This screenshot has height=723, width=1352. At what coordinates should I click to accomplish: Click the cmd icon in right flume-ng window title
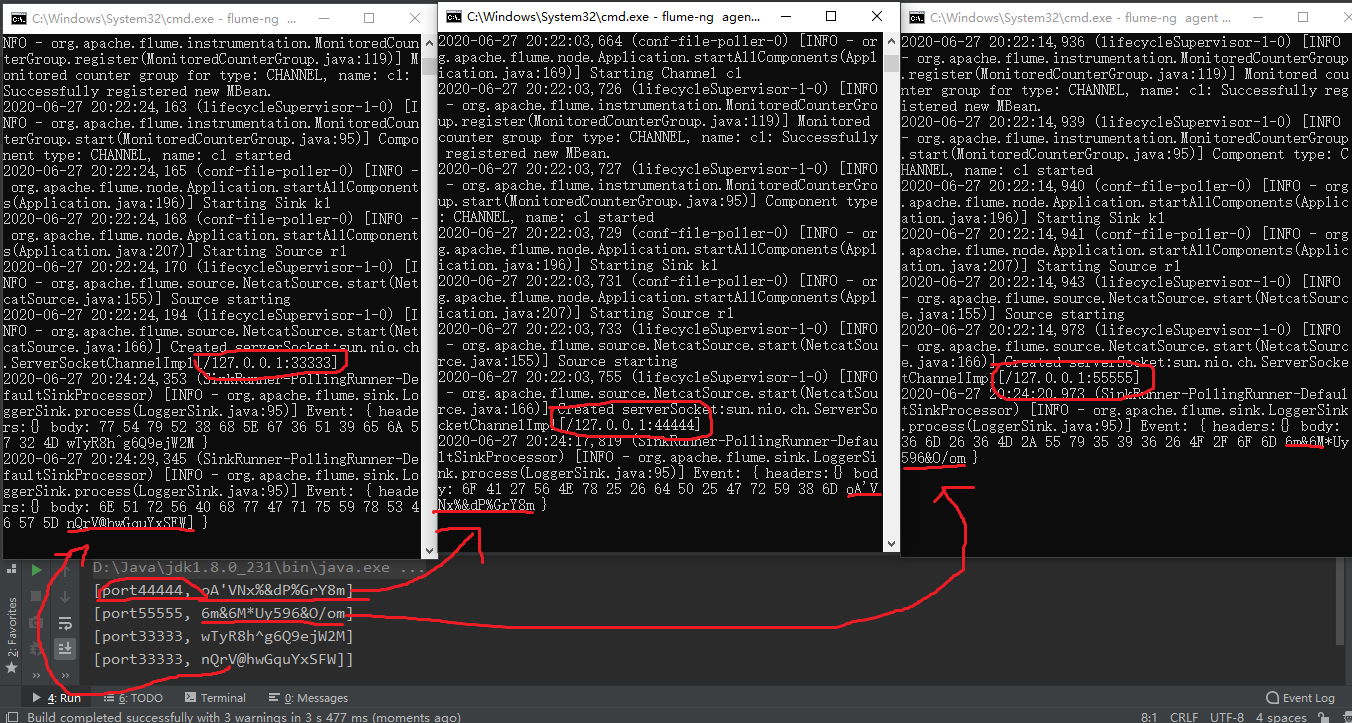tap(915, 18)
